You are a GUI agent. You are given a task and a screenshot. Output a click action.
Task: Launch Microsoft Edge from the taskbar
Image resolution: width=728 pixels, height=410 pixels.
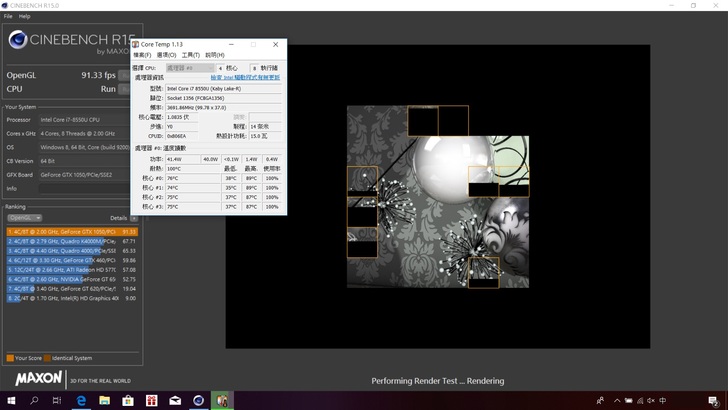coord(81,401)
